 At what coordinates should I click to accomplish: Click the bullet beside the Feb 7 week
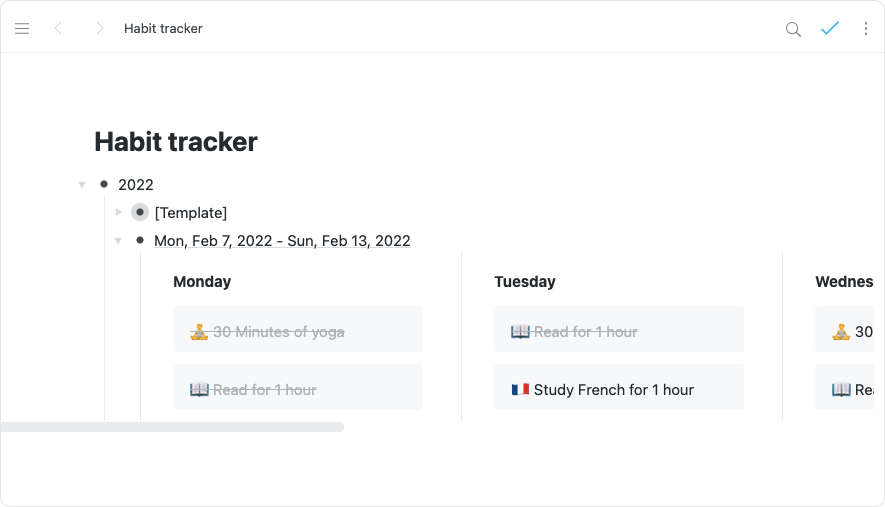pos(140,240)
